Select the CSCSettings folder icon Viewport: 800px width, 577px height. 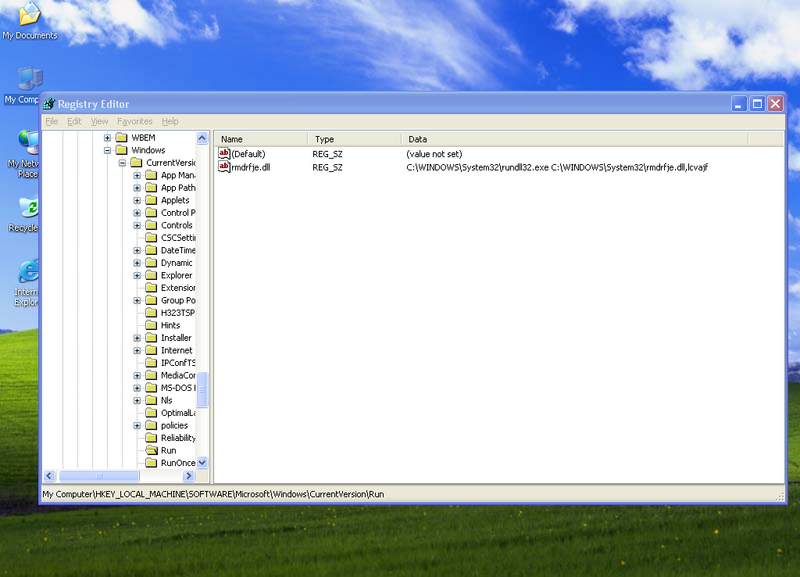click(x=151, y=238)
